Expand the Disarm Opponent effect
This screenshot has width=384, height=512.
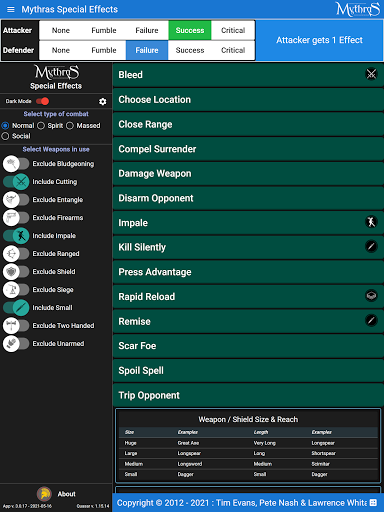coord(248,198)
